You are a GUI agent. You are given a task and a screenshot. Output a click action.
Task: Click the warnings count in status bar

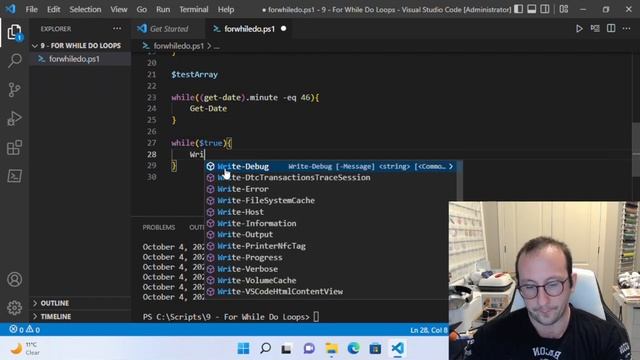[33, 329]
